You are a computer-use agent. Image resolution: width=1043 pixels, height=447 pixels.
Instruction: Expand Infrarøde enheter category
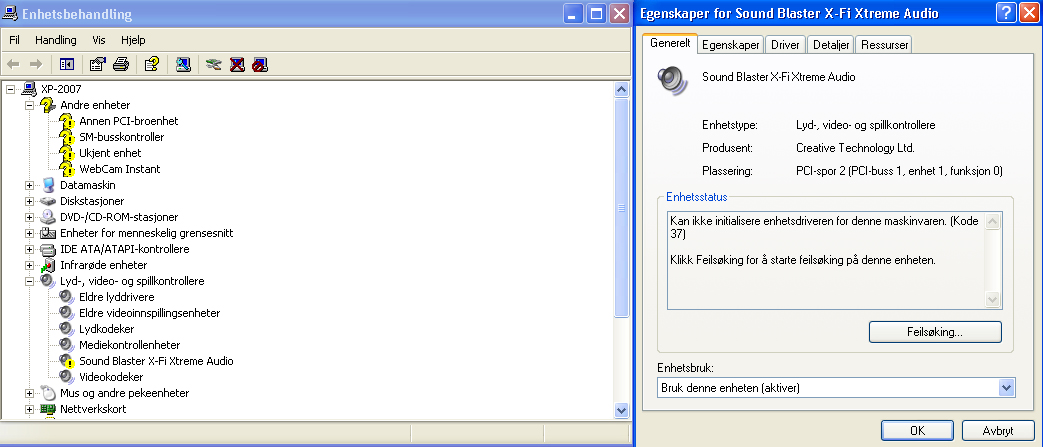[29, 265]
